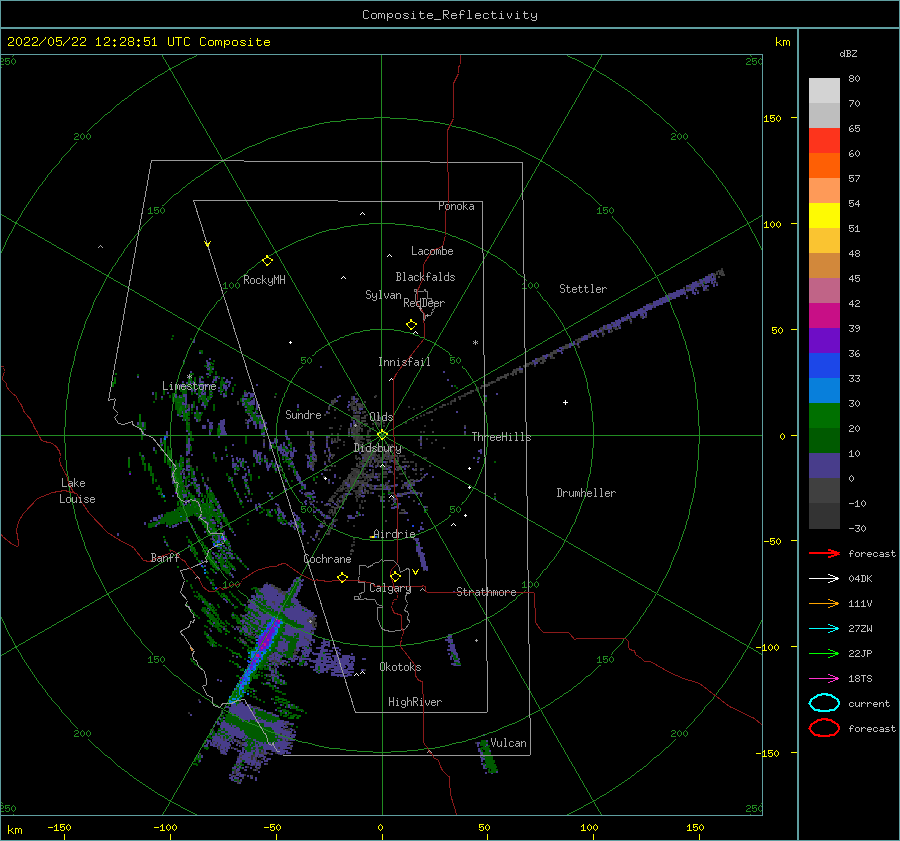Click the Calgary city label
Viewport: 900px width, 841px height.
(390, 588)
